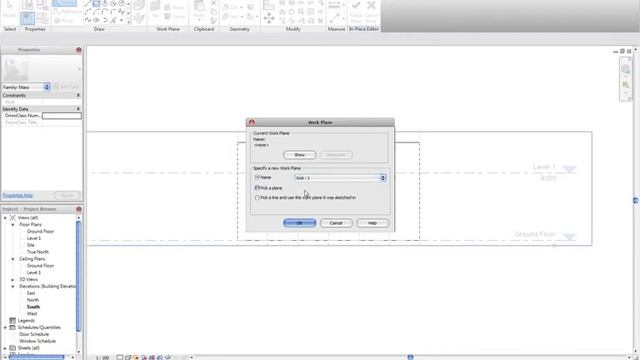The height and width of the screenshot is (360, 640).
Task: Click OK in Work Plane dialog
Action: [300, 223]
